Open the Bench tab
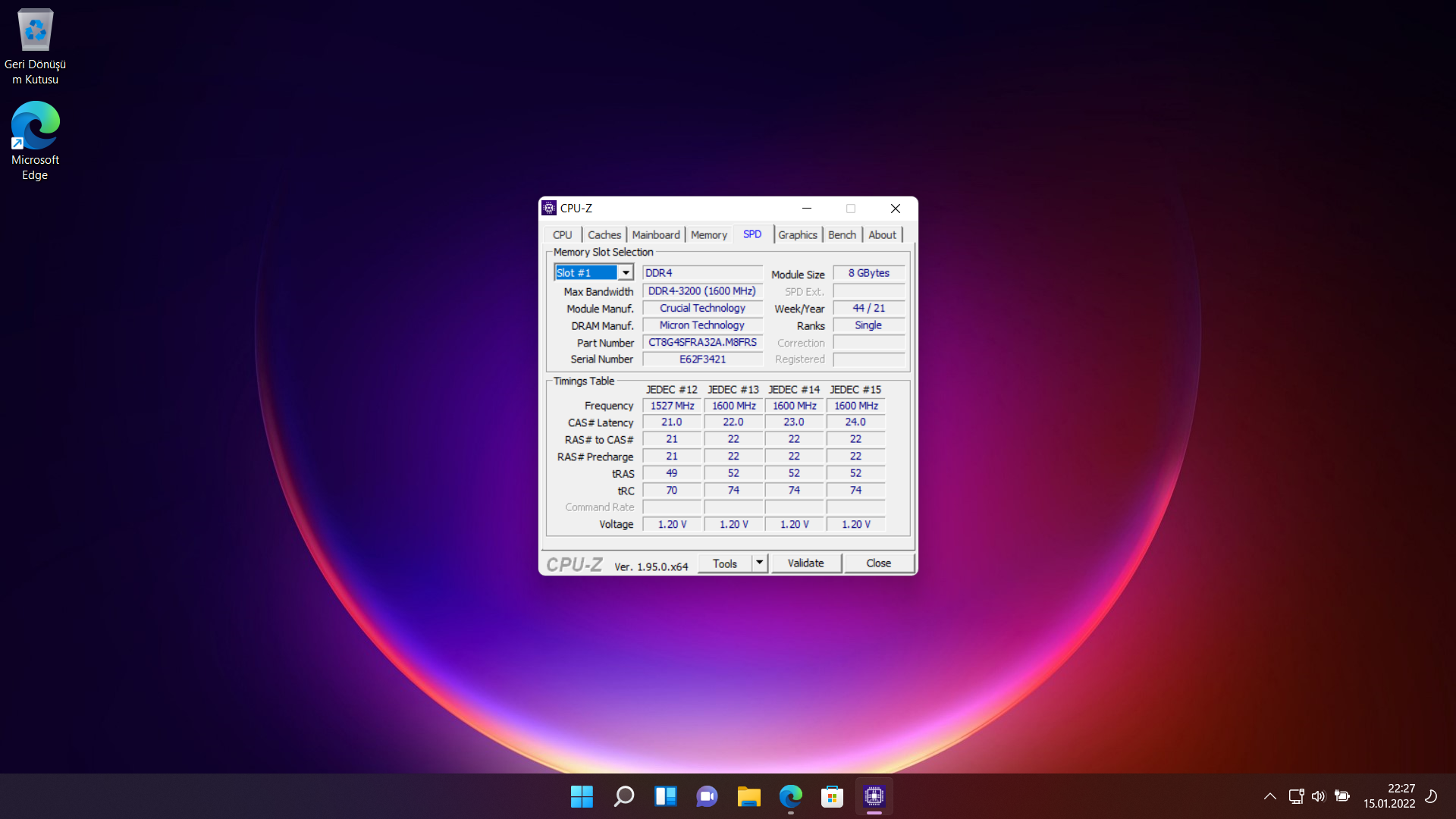 coord(842,235)
